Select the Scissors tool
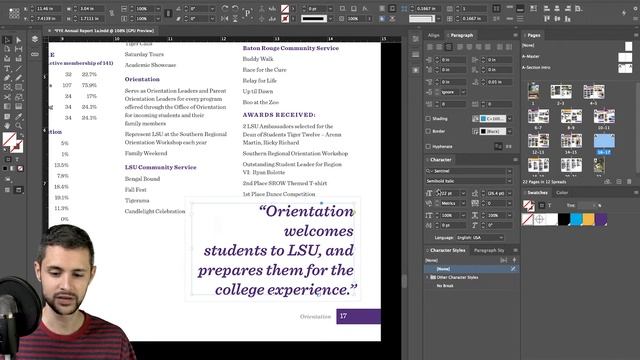This screenshot has width=640, height=360. pos(7,97)
